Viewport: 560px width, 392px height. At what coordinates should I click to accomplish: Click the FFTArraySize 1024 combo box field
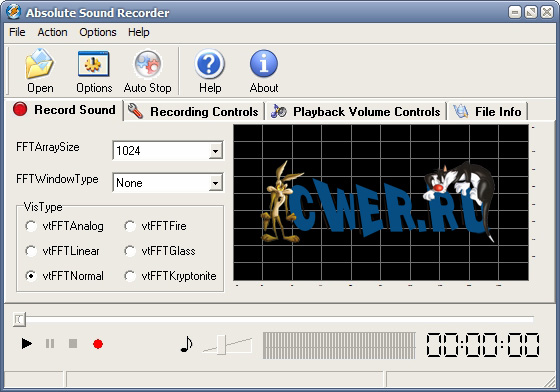[x=168, y=151]
